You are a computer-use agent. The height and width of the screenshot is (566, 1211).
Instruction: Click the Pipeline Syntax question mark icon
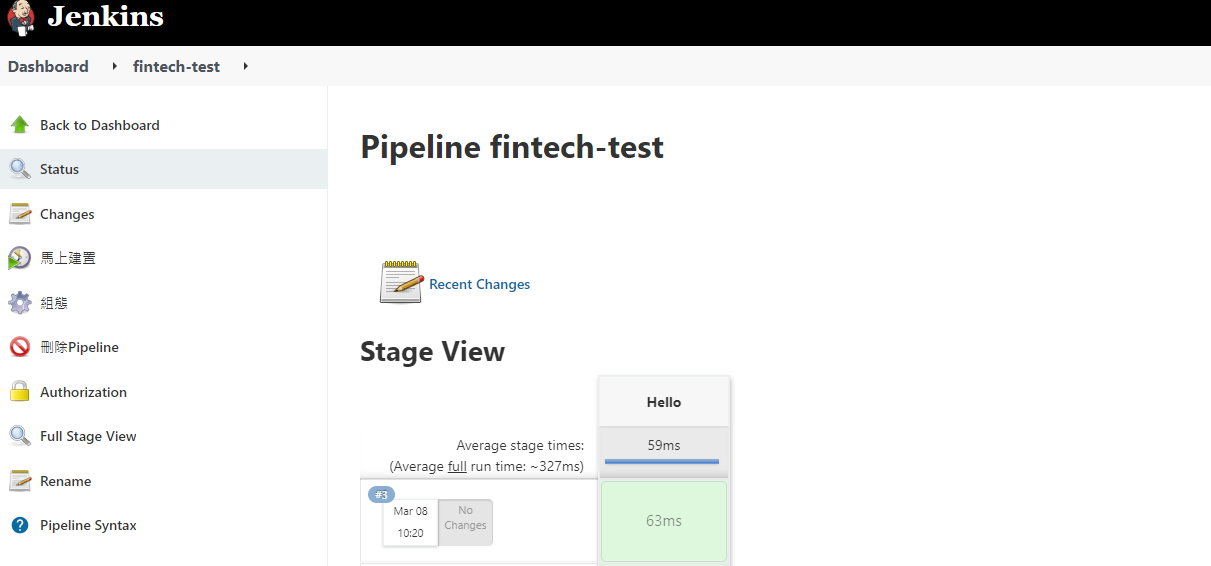tap(20, 525)
